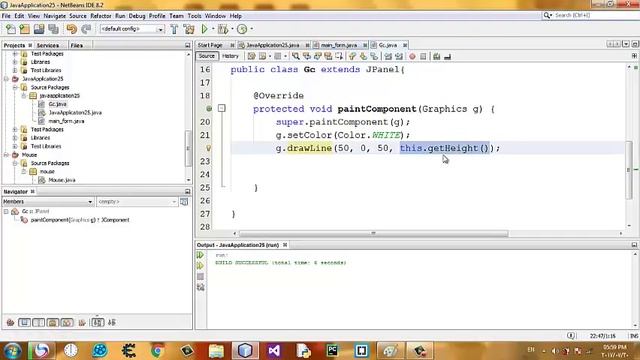Click the Undo arrow icon

(x=71, y=29)
